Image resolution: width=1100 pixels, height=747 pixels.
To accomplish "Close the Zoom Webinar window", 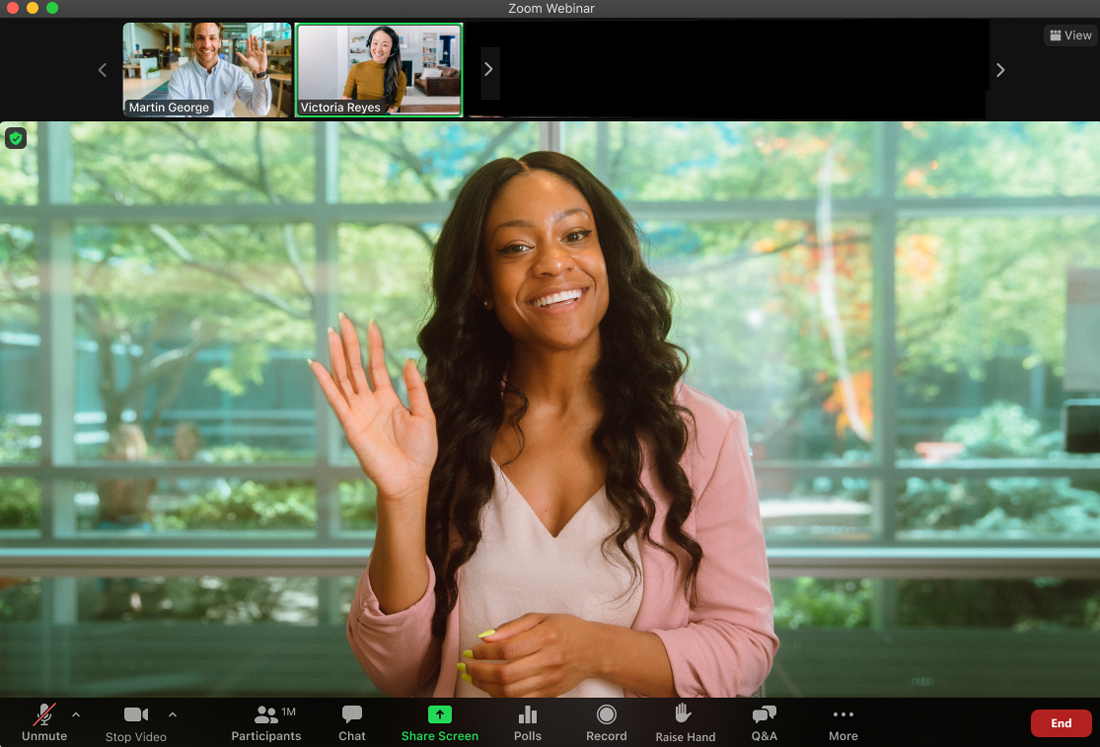I will pyautogui.click(x=12, y=8).
